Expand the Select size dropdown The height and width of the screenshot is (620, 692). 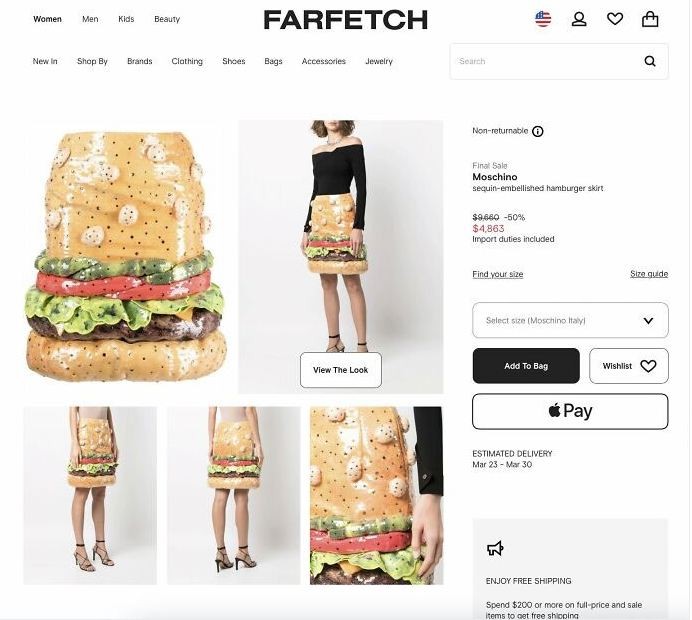coord(570,320)
